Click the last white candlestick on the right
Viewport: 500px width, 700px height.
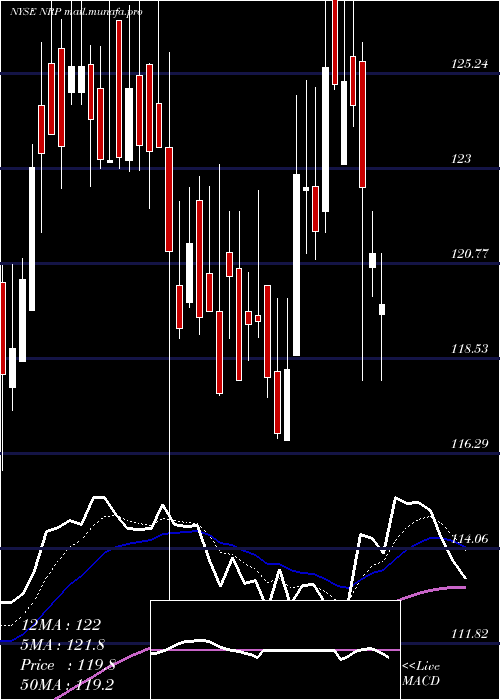[382, 309]
